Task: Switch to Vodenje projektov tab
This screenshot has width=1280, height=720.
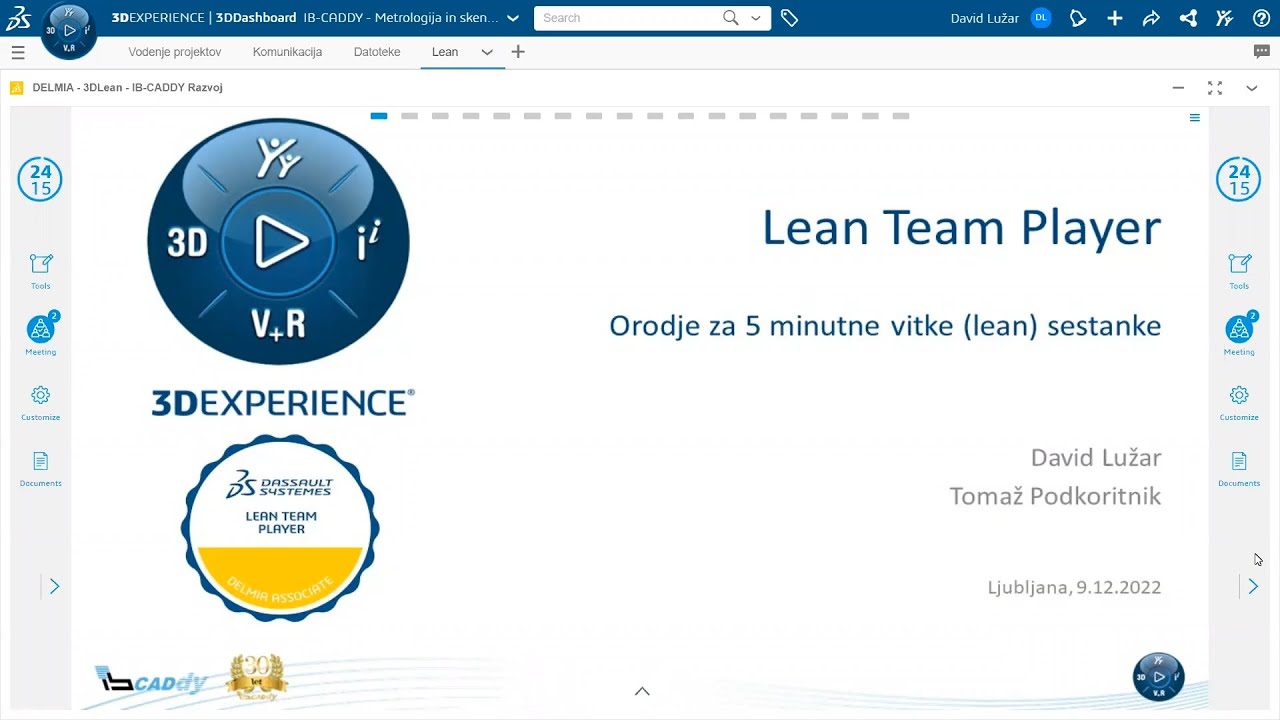Action: (175, 52)
